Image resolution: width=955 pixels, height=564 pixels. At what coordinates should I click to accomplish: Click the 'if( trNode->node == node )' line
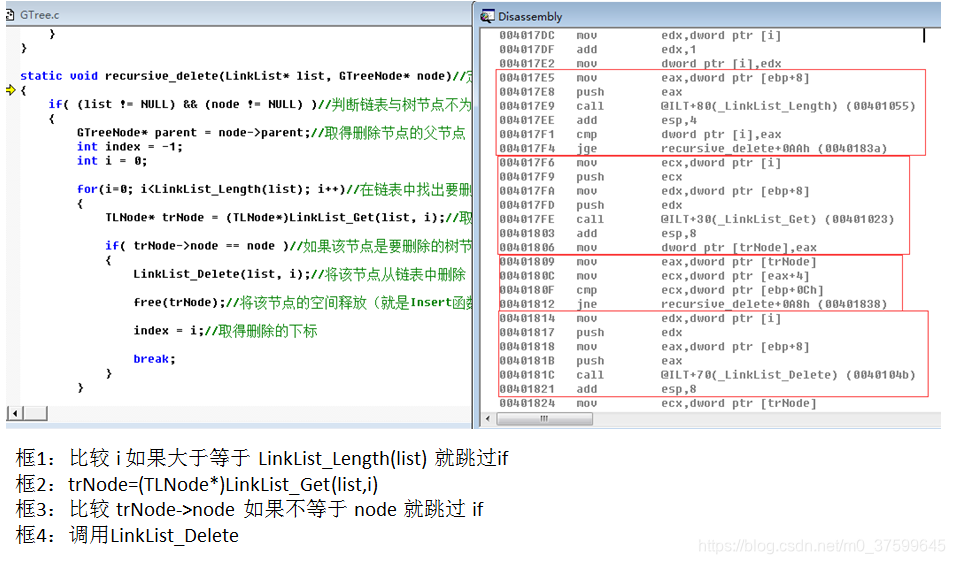[x=289, y=245]
